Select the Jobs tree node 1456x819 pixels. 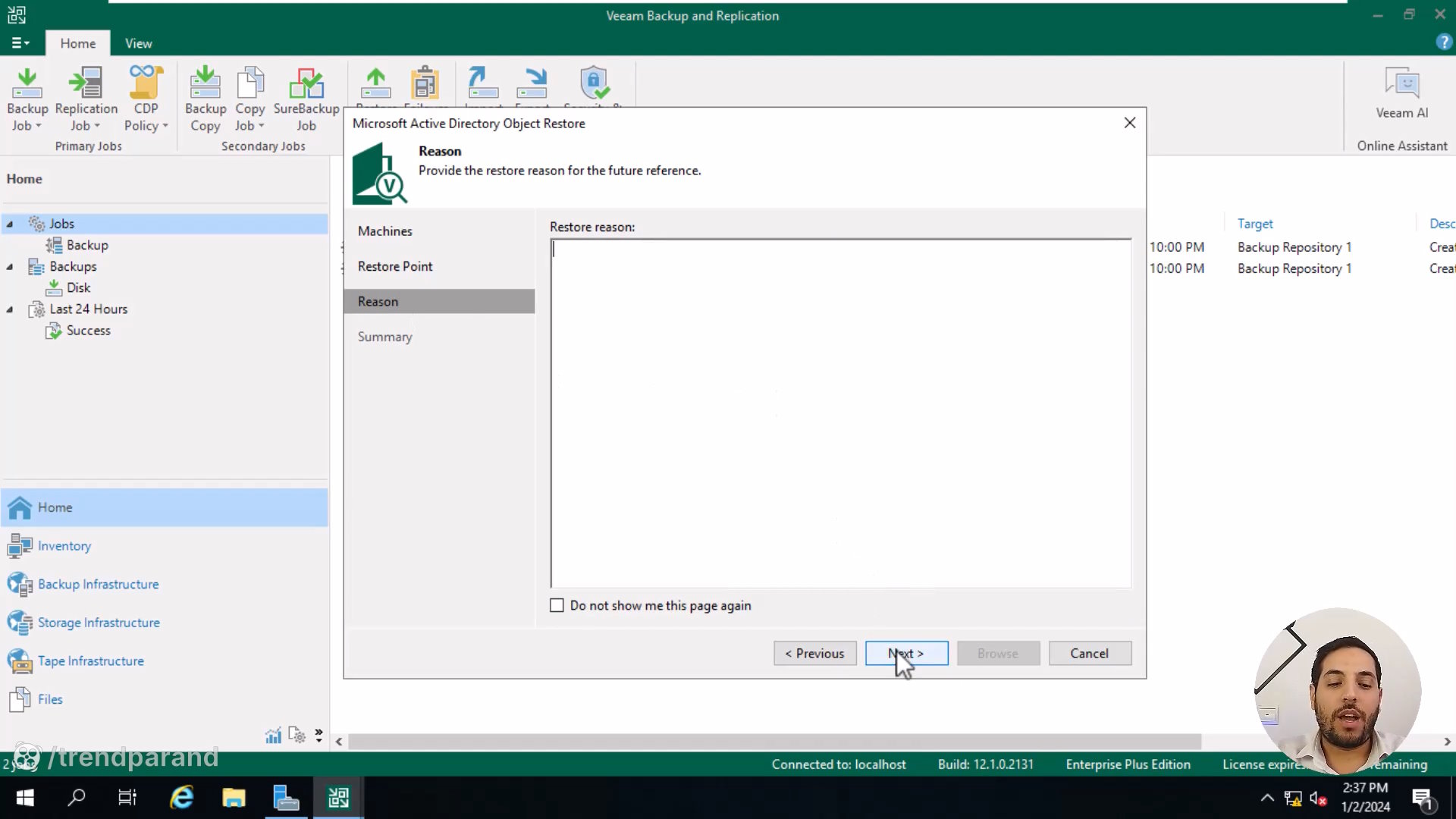point(165,224)
